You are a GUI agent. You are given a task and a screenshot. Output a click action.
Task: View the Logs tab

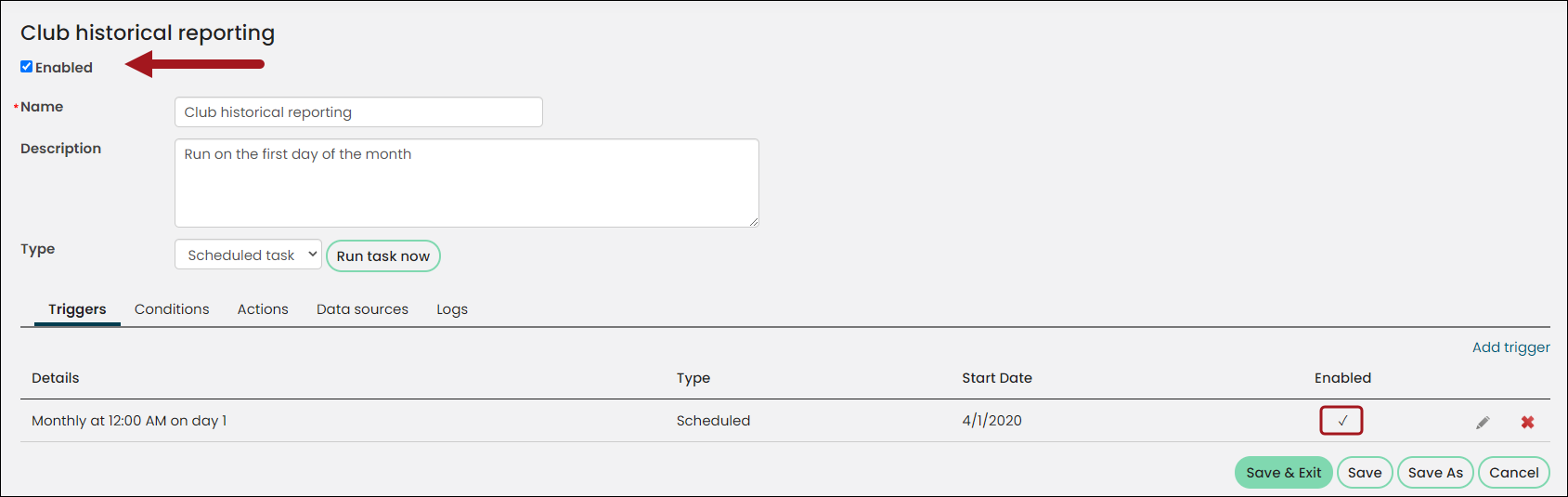[x=452, y=309]
